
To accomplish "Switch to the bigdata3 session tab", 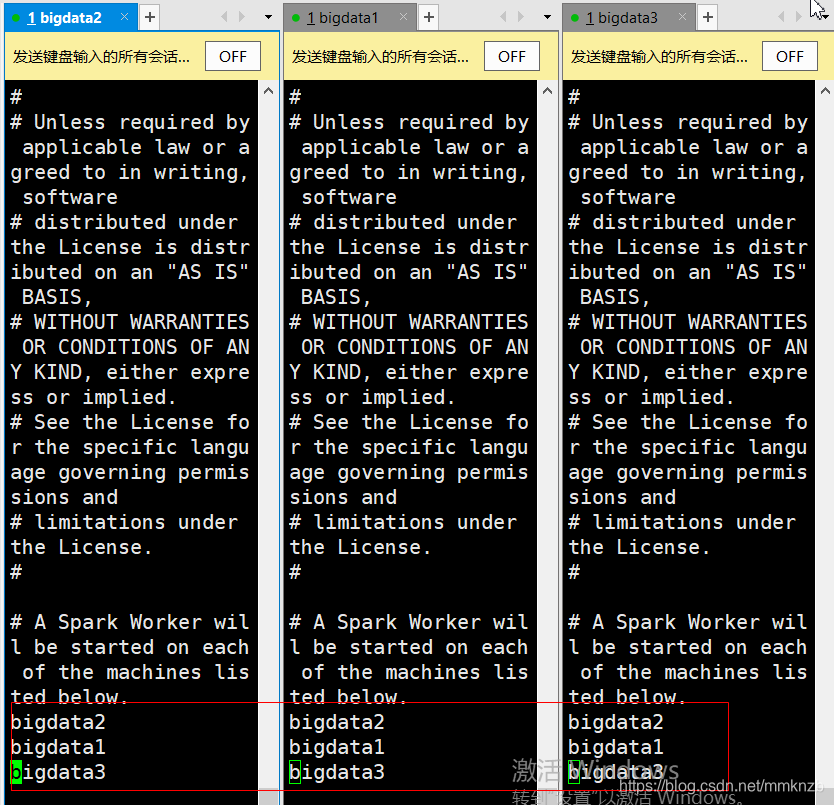I will pyautogui.click(x=629, y=18).
